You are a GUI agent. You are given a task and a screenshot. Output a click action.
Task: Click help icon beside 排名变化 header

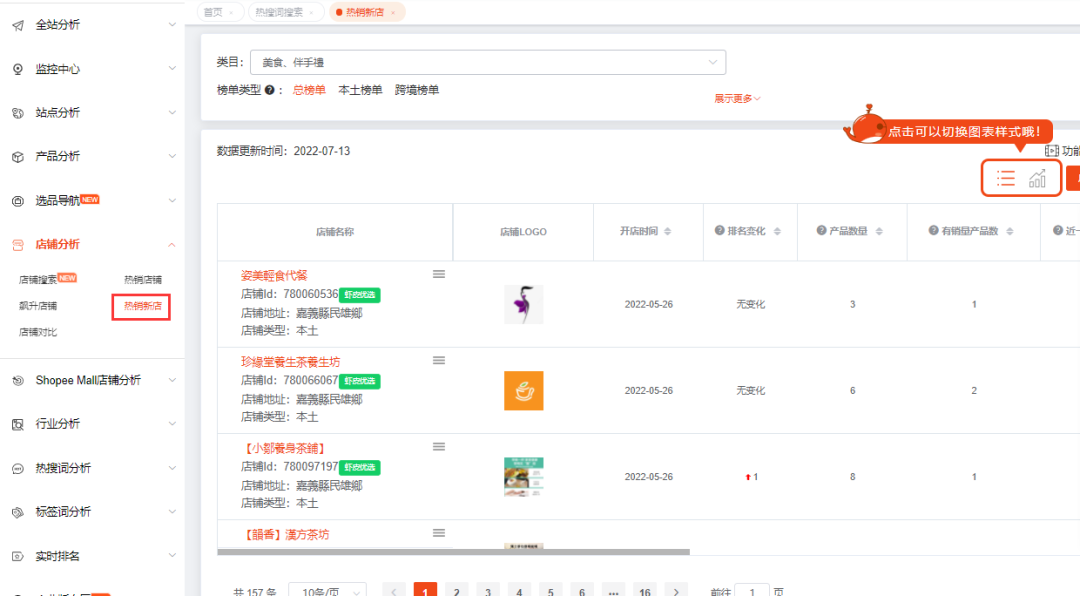point(719,231)
